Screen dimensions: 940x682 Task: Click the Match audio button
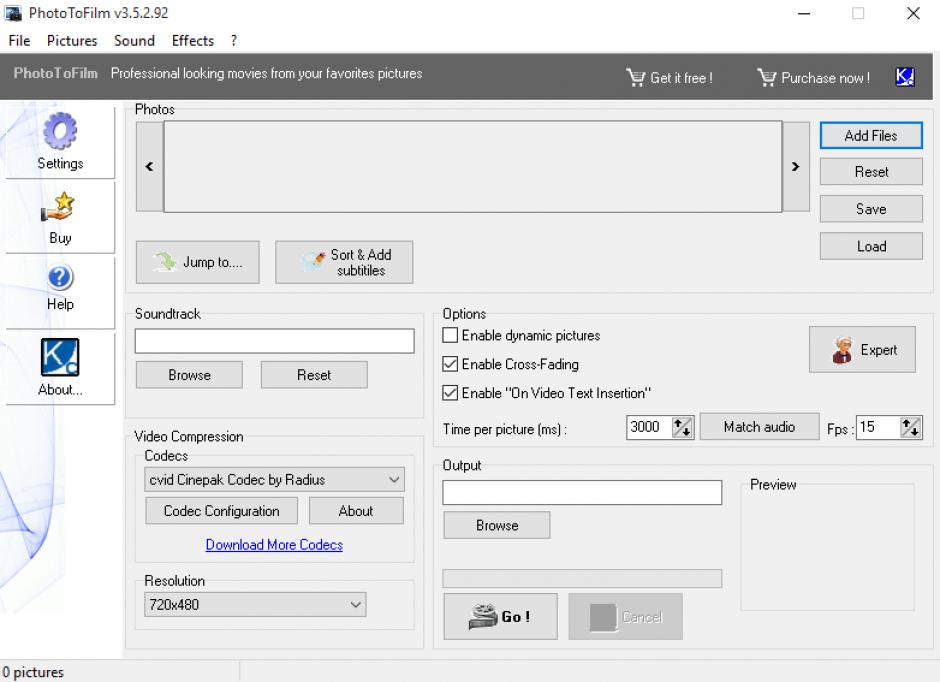[759, 427]
